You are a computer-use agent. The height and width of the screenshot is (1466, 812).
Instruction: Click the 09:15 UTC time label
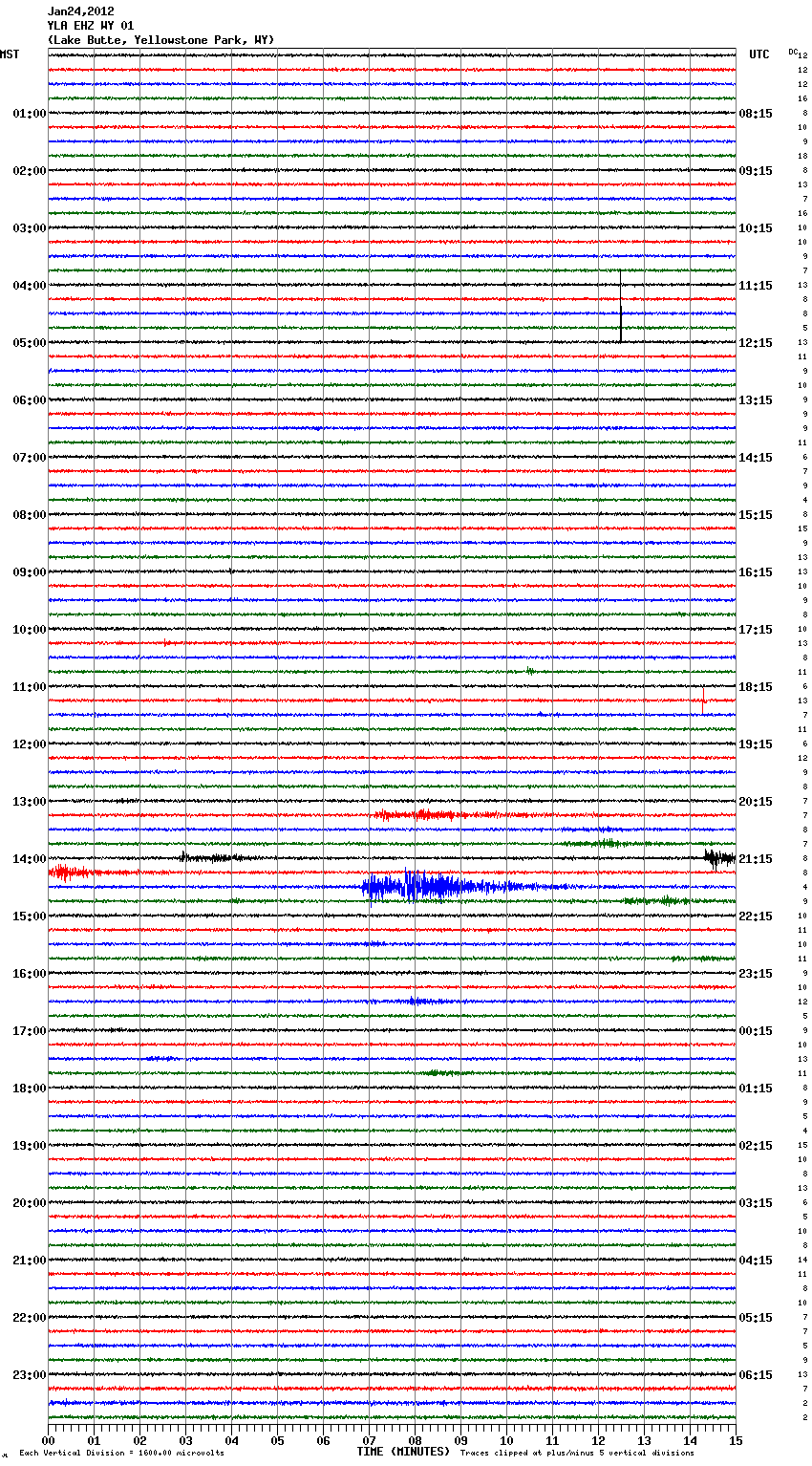click(756, 171)
